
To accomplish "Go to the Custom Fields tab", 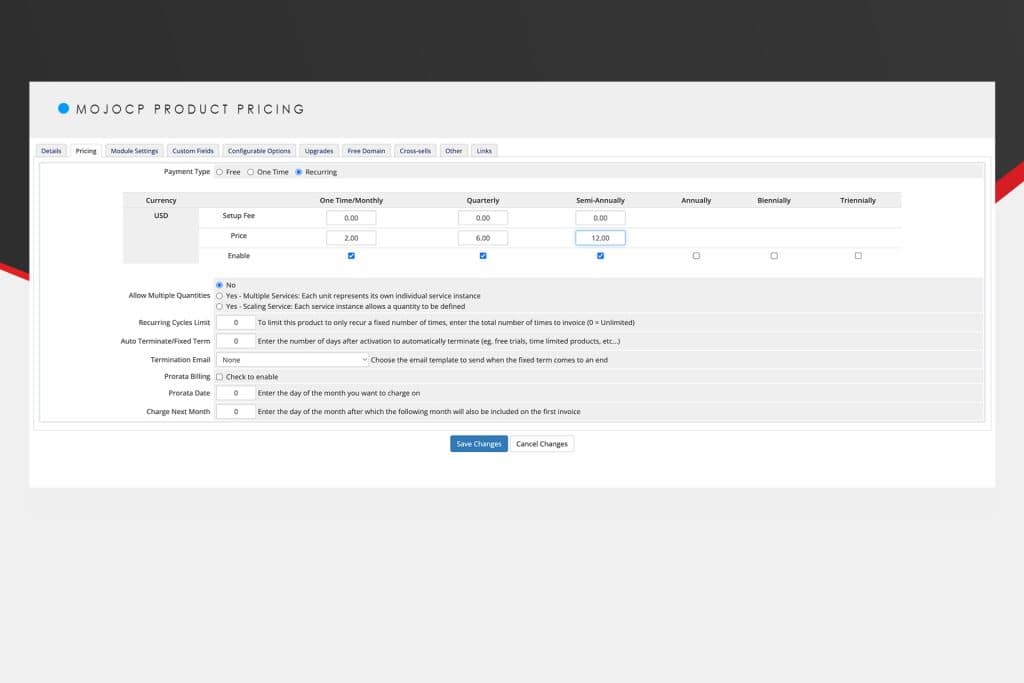I will click(193, 151).
